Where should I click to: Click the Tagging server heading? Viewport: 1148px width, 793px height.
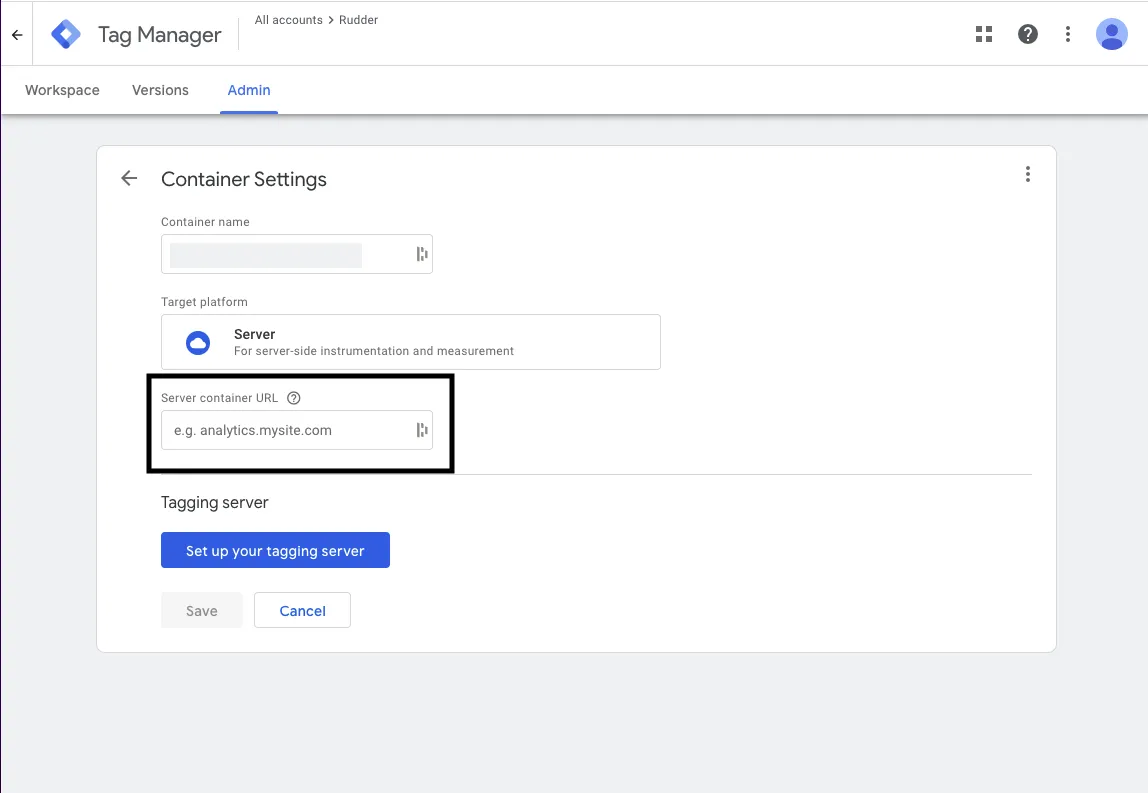[215, 502]
